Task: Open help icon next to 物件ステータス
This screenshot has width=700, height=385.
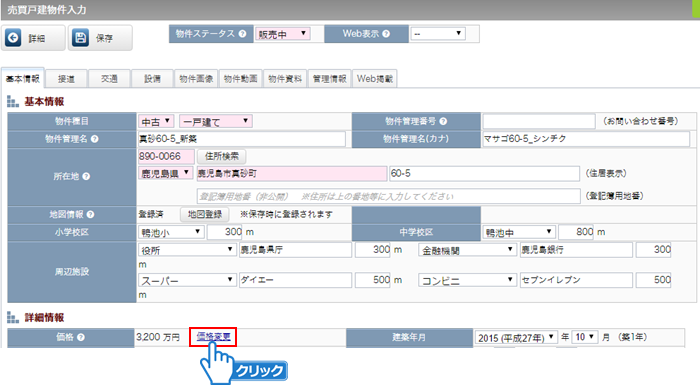Action: [x=242, y=34]
